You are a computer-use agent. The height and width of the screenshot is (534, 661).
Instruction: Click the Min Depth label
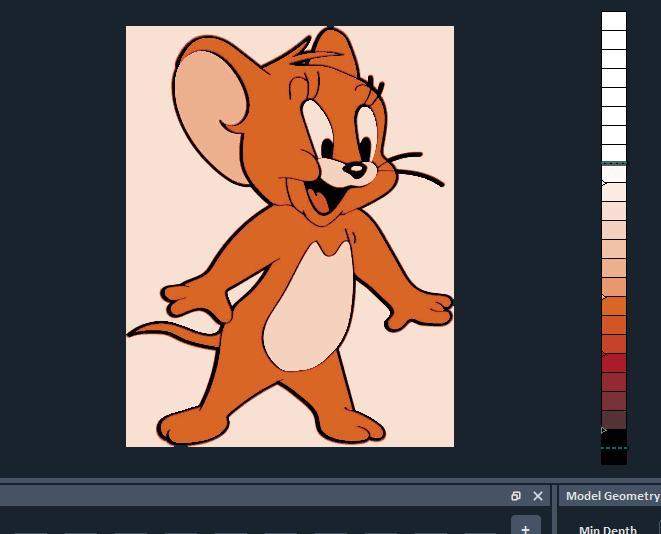point(608,529)
